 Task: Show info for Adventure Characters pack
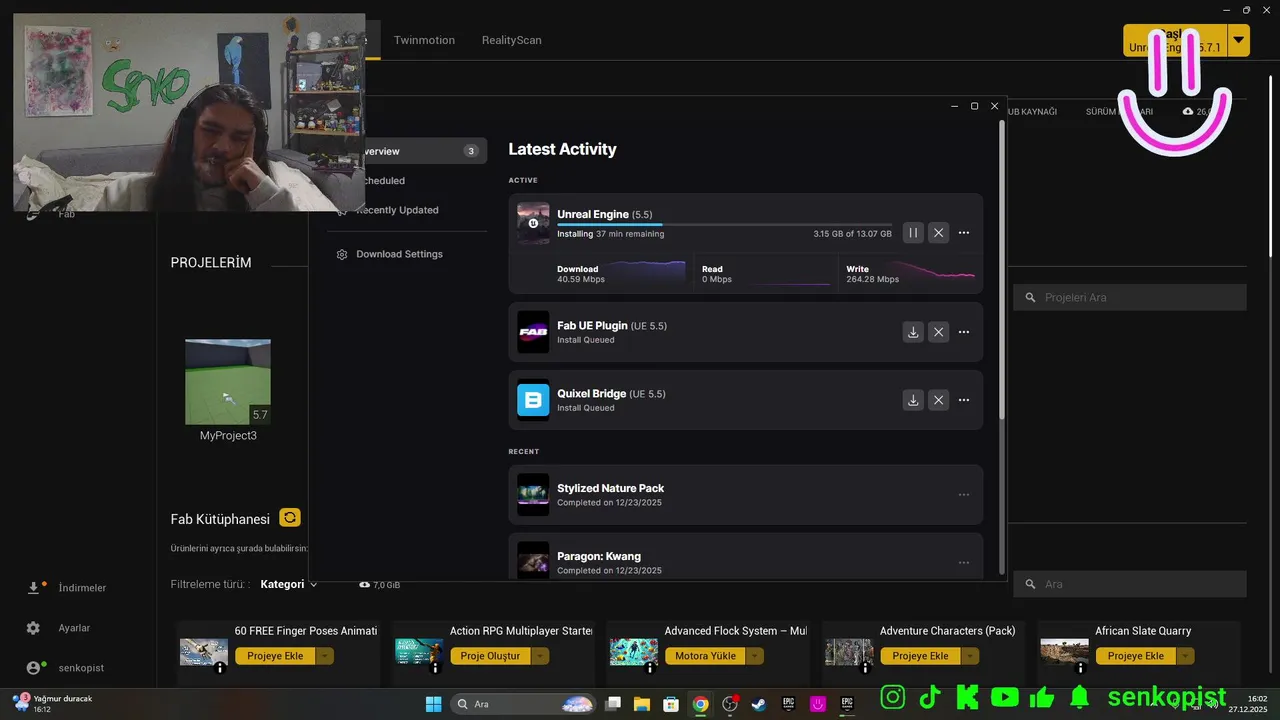pos(865,669)
